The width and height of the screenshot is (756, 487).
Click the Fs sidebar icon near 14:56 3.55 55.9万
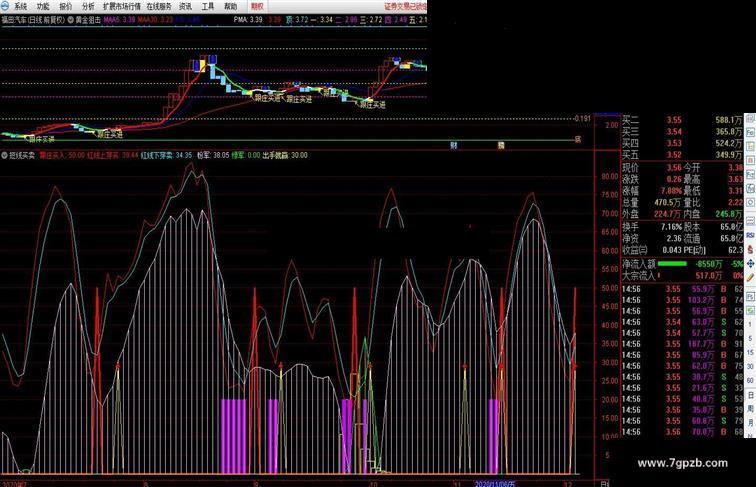751,296
